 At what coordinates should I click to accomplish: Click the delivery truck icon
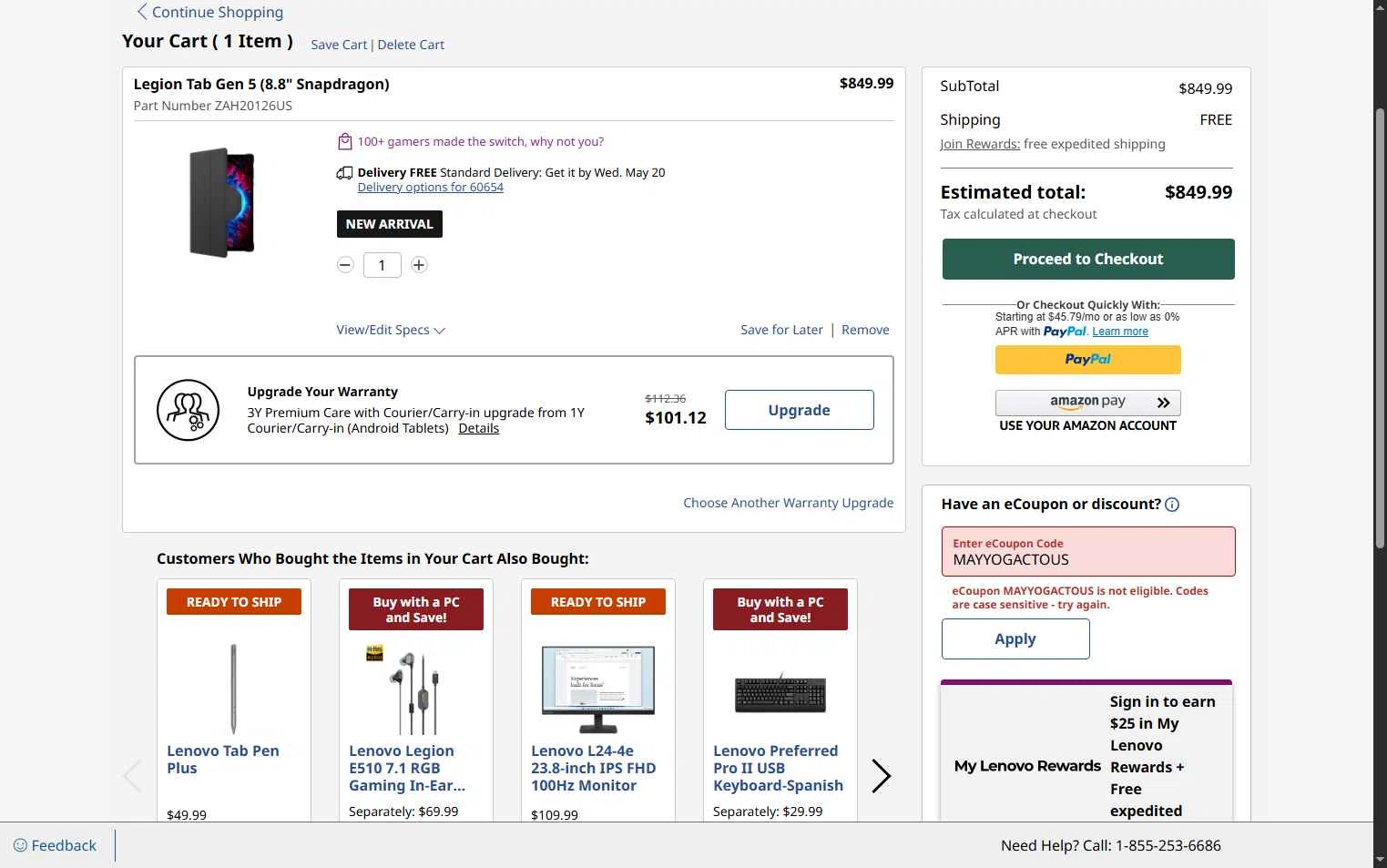[344, 172]
